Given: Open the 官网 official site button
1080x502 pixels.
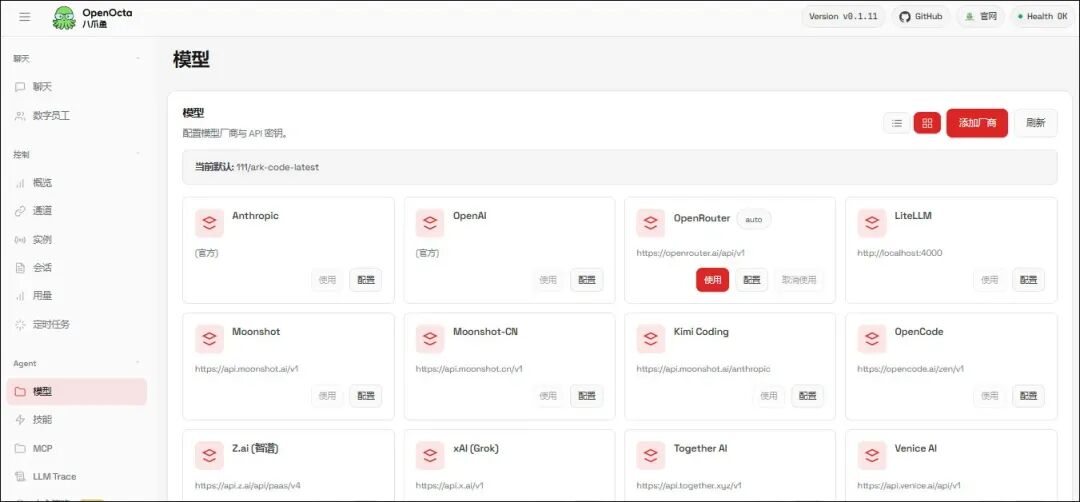Looking at the screenshot, I should click(980, 17).
